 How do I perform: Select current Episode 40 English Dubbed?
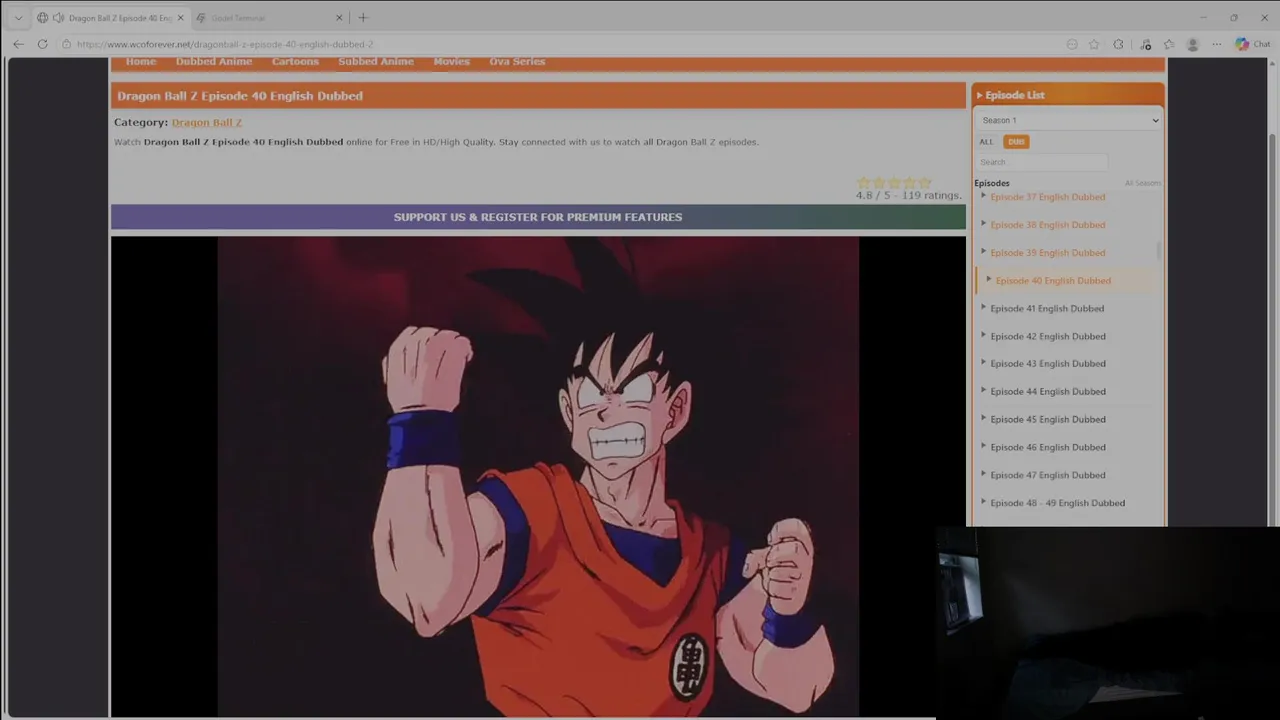coord(1053,281)
